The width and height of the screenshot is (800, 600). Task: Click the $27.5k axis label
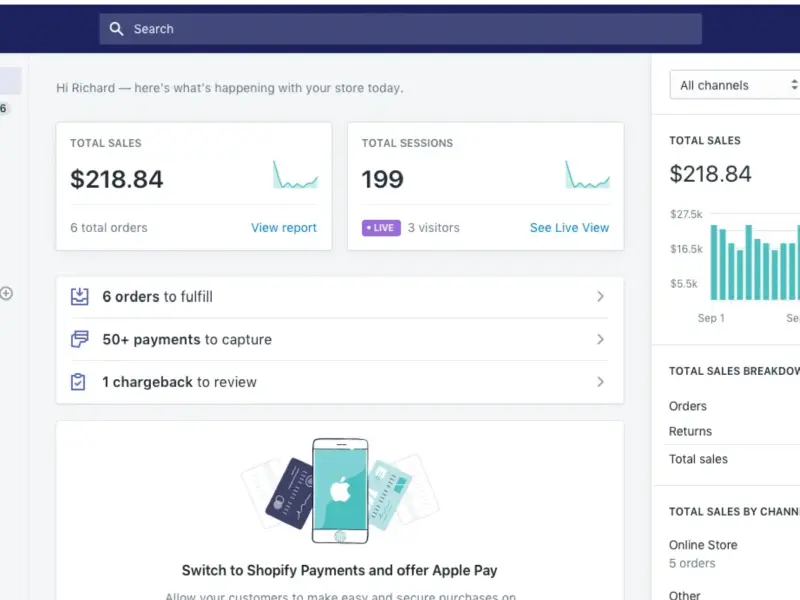pos(686,214)
